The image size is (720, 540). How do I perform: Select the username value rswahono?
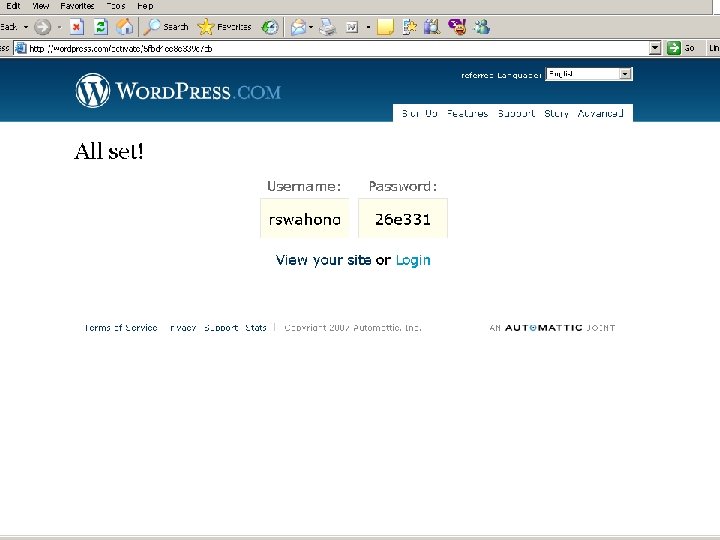[x=304, y=219]
